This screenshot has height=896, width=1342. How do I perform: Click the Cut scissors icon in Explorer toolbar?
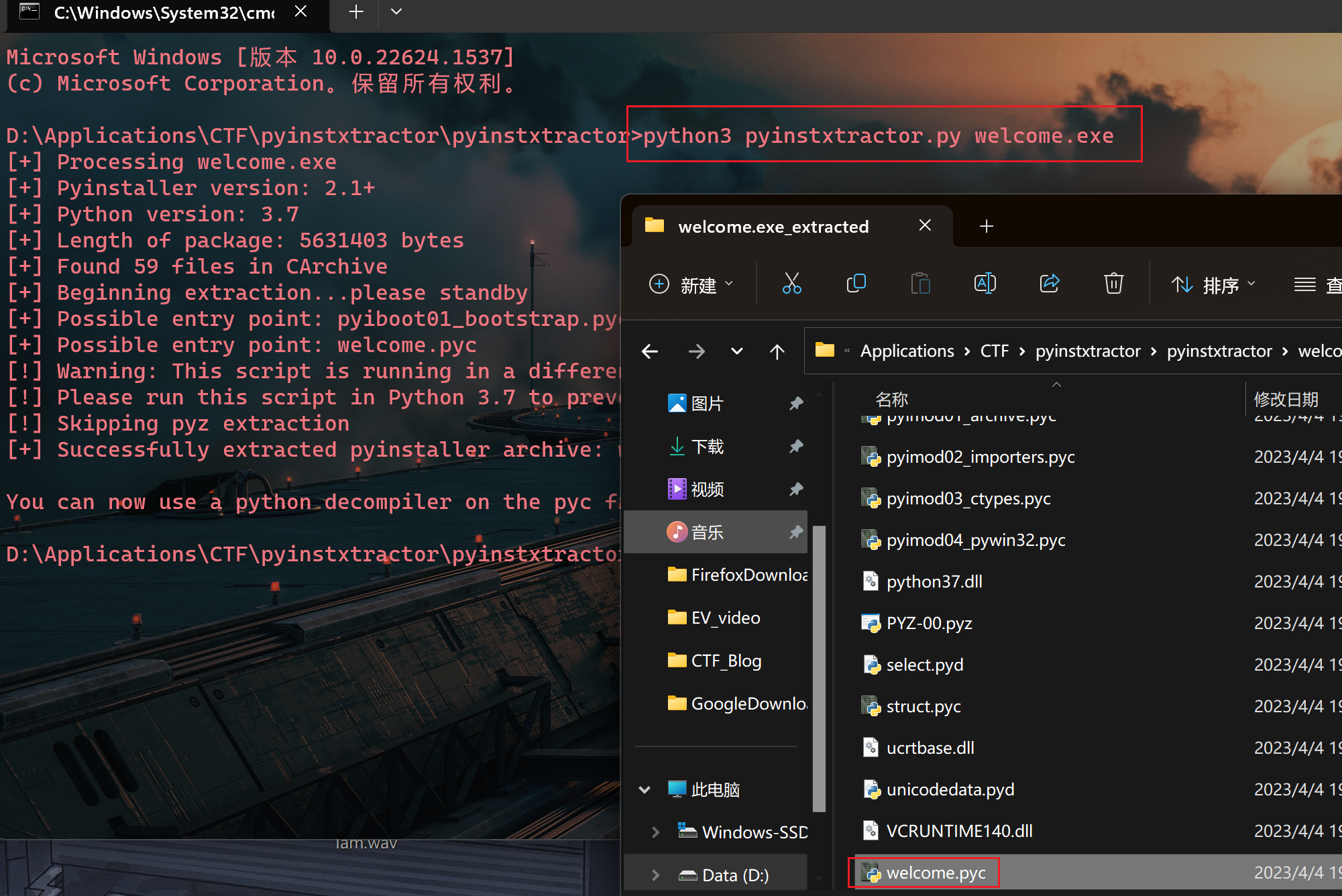tap(791, 284)
